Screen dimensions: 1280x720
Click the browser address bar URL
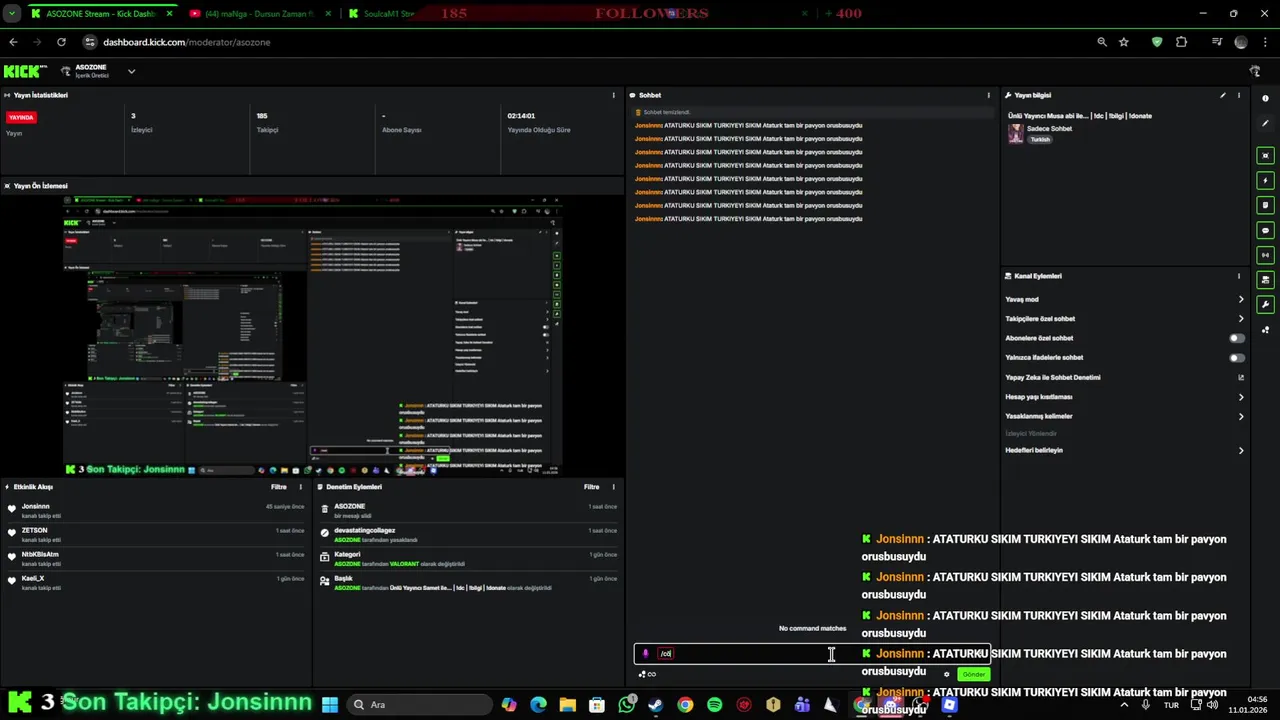click(186, 42)
